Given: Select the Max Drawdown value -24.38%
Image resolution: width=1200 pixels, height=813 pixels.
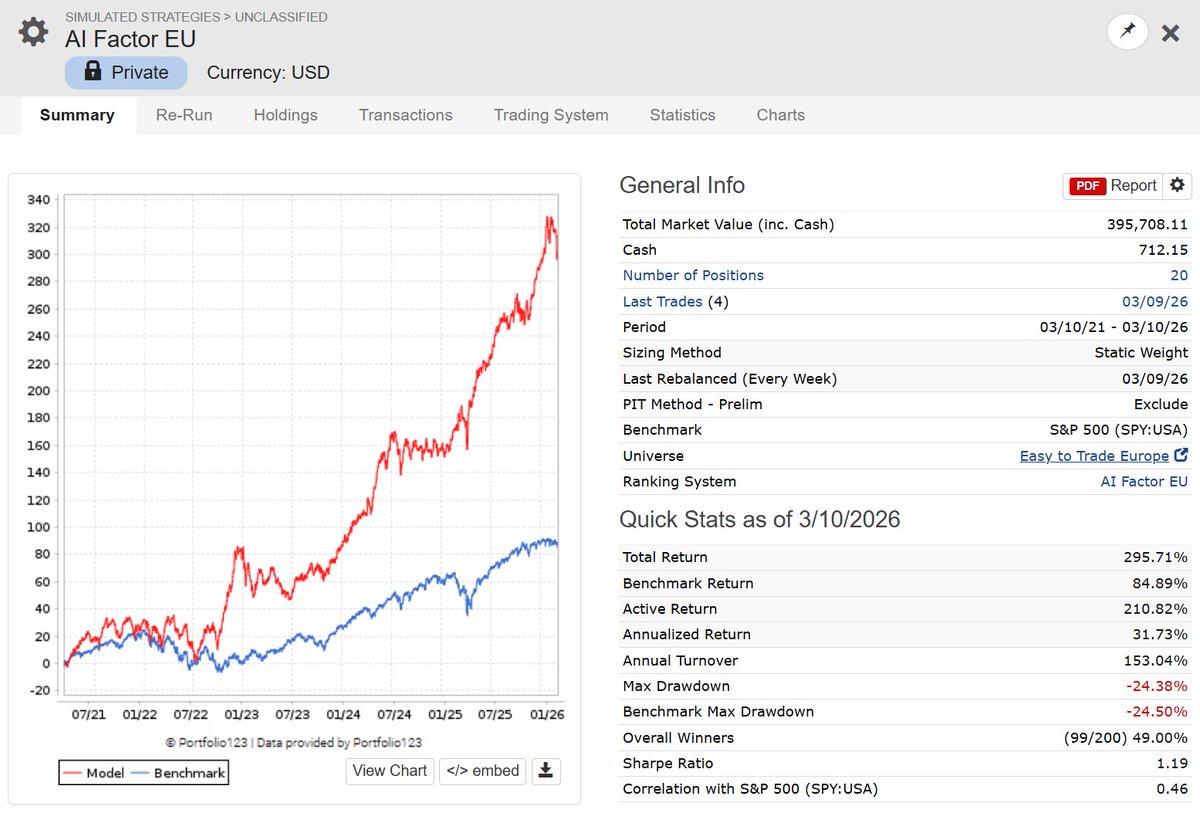Looking at the screenshot, I should (x=1157, y=686).
